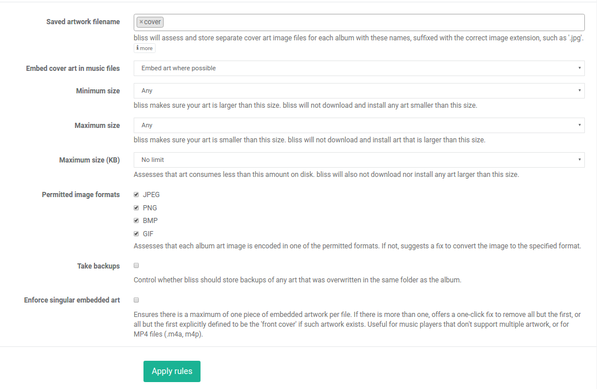Enable Enforce singular embedded art checkbox
597x389 pixels.
point(136,300)
